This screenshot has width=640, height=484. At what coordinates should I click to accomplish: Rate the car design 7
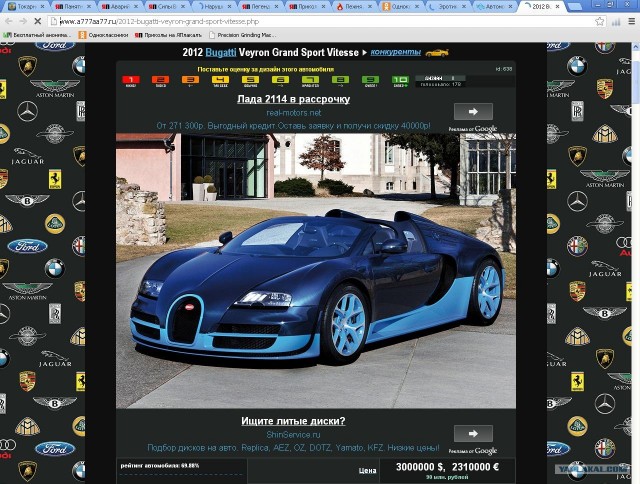[310, 81]
